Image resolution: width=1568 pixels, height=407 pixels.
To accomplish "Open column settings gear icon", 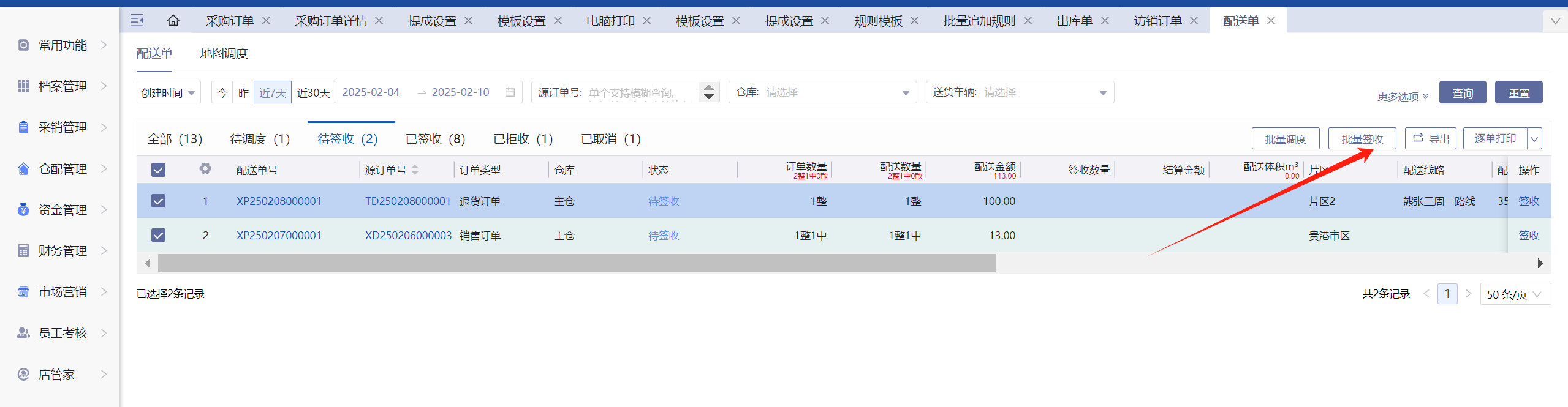I will (x=205, y=169).
